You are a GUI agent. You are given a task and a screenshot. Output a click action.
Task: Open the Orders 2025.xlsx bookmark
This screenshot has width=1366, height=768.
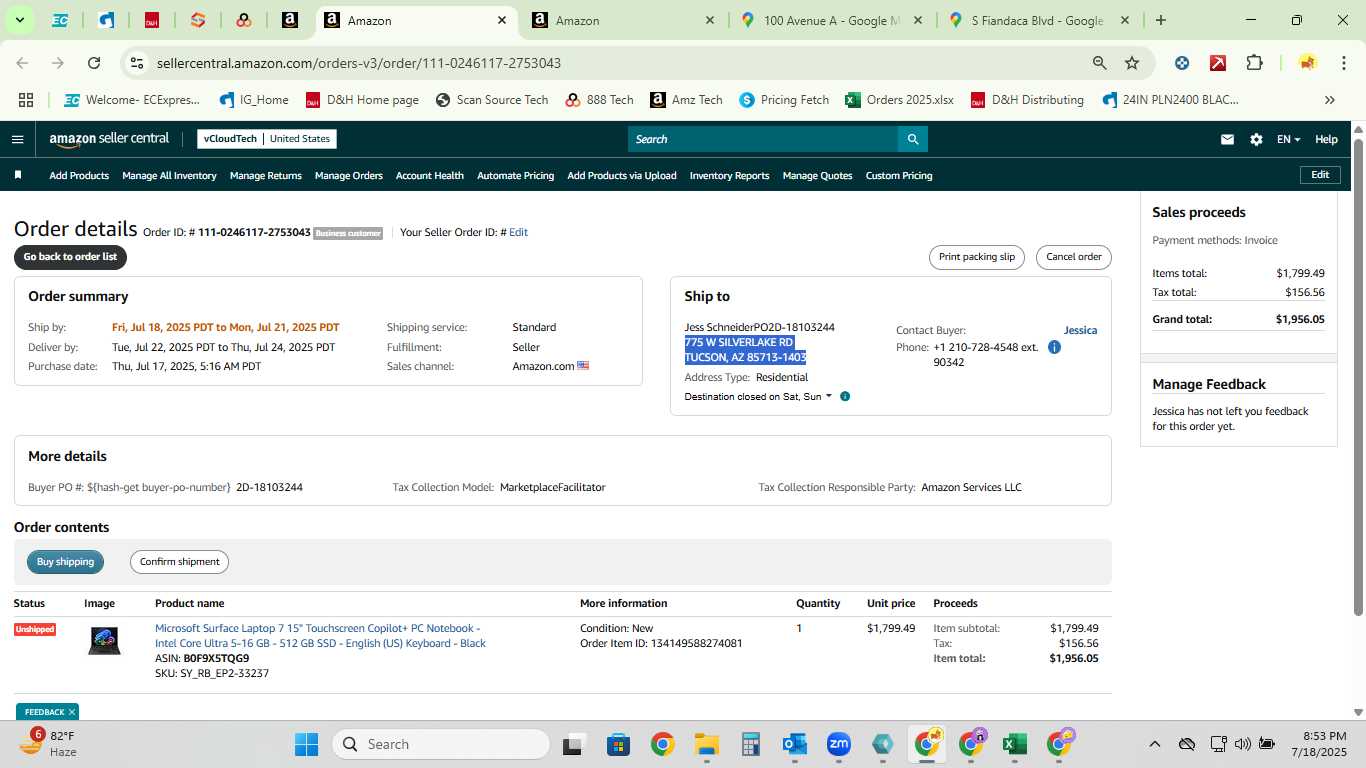pyautogui.click(x=899, y=100)
